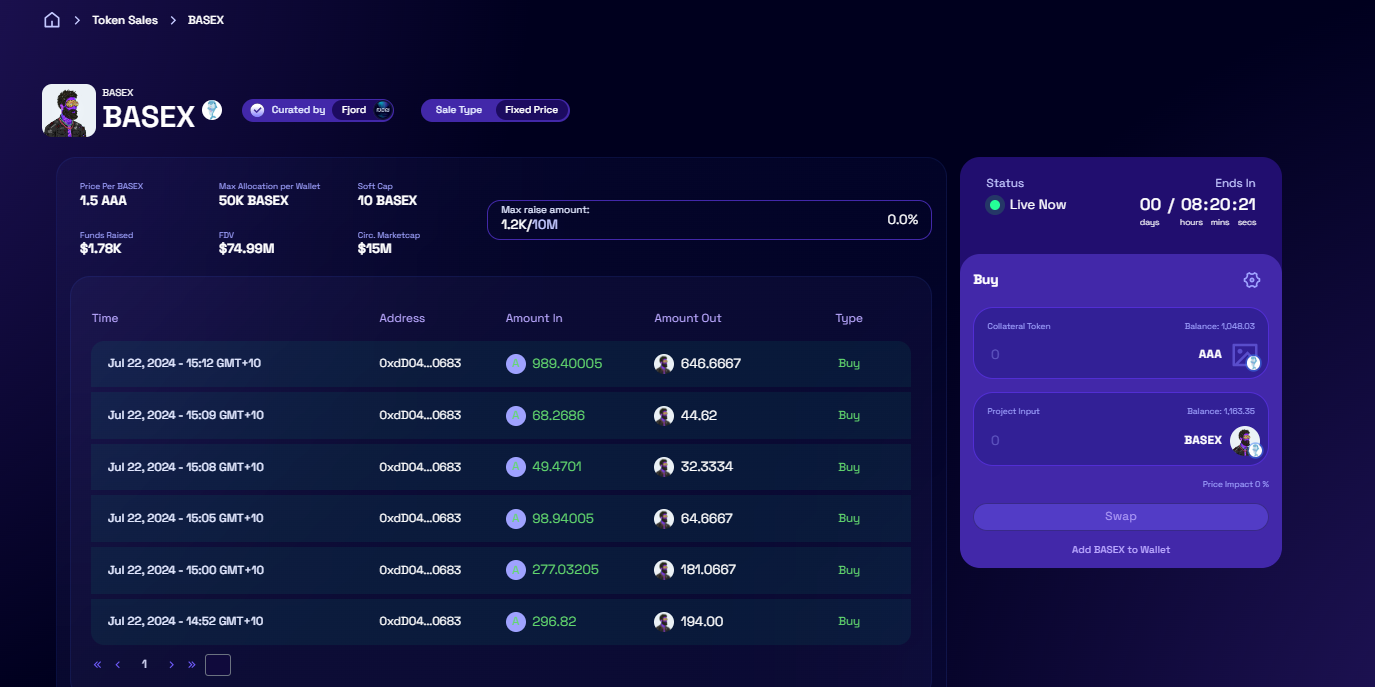The width and height of the screenshot is (1375, 687).
Task: Jump to the last transactions page
Action: (x=191, y=665)
